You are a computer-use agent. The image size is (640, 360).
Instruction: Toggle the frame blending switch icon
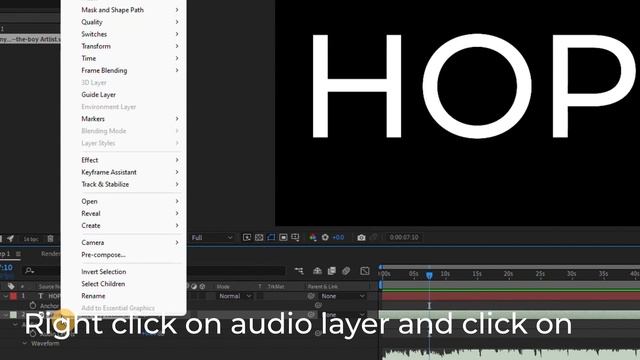pos(331,271)
